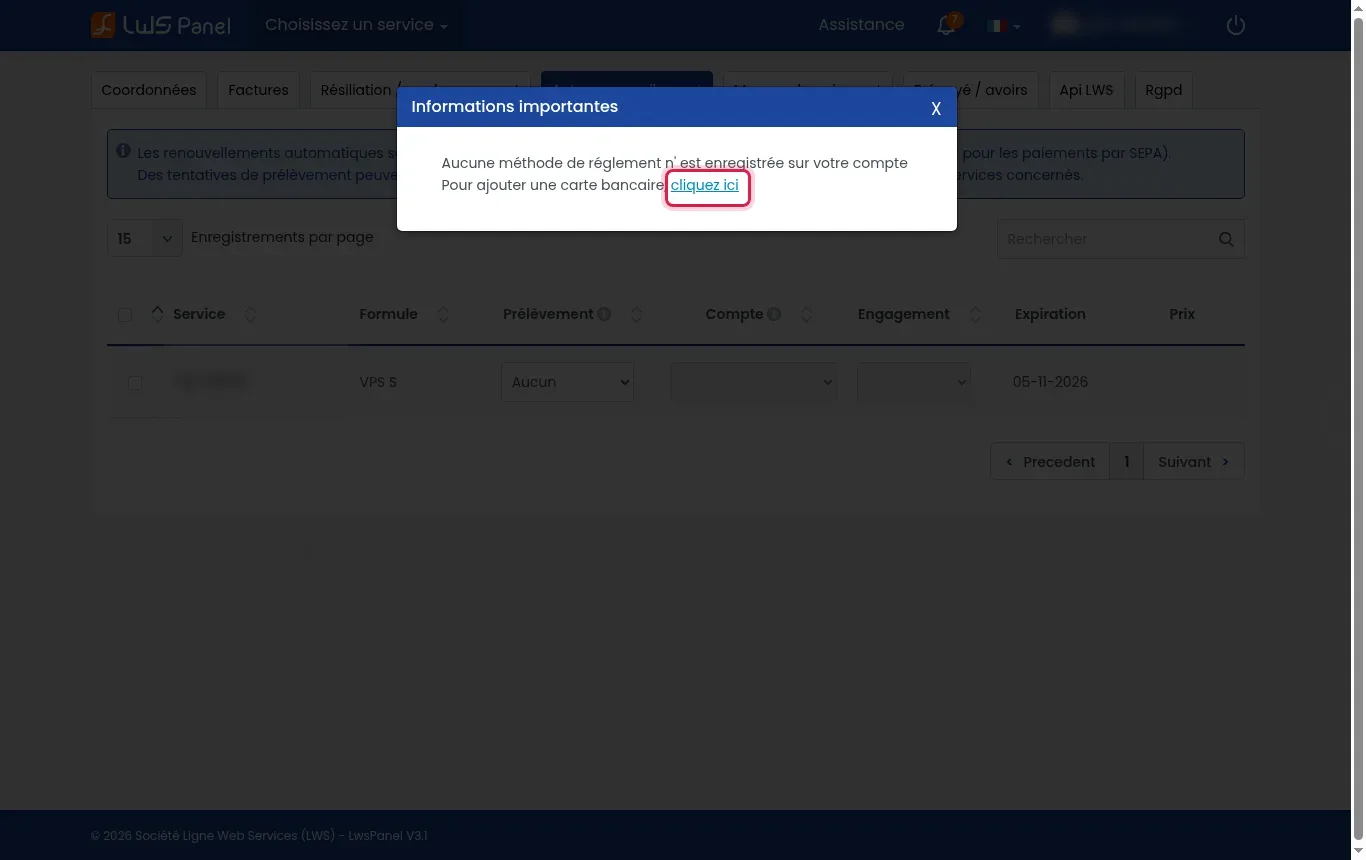Tick the checkbox for the VPS S row
The height and width of the screenshot is (860, 1366).
[x=135, y=383]
